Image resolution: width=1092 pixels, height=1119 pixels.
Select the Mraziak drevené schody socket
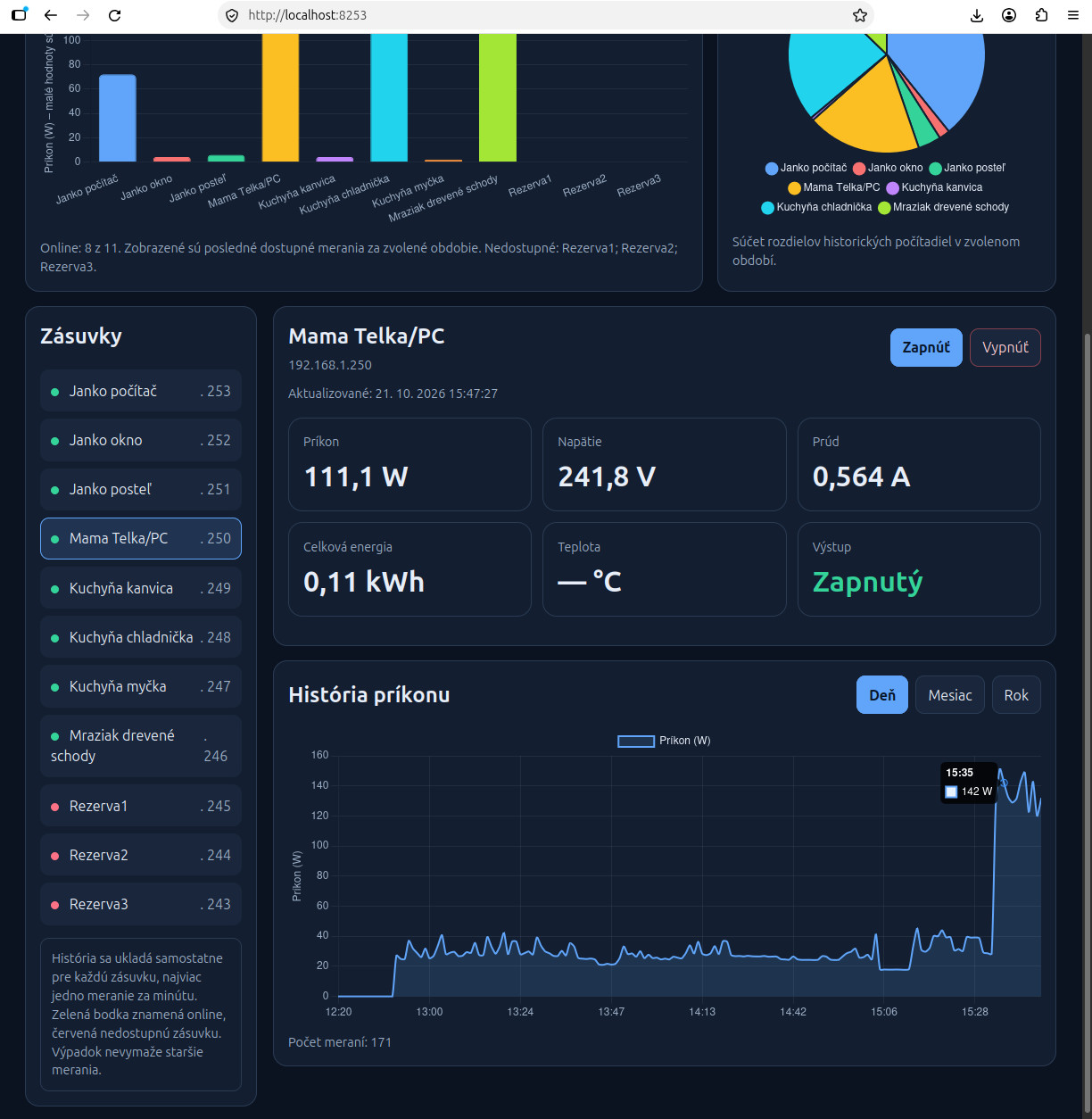pos(141,746)
